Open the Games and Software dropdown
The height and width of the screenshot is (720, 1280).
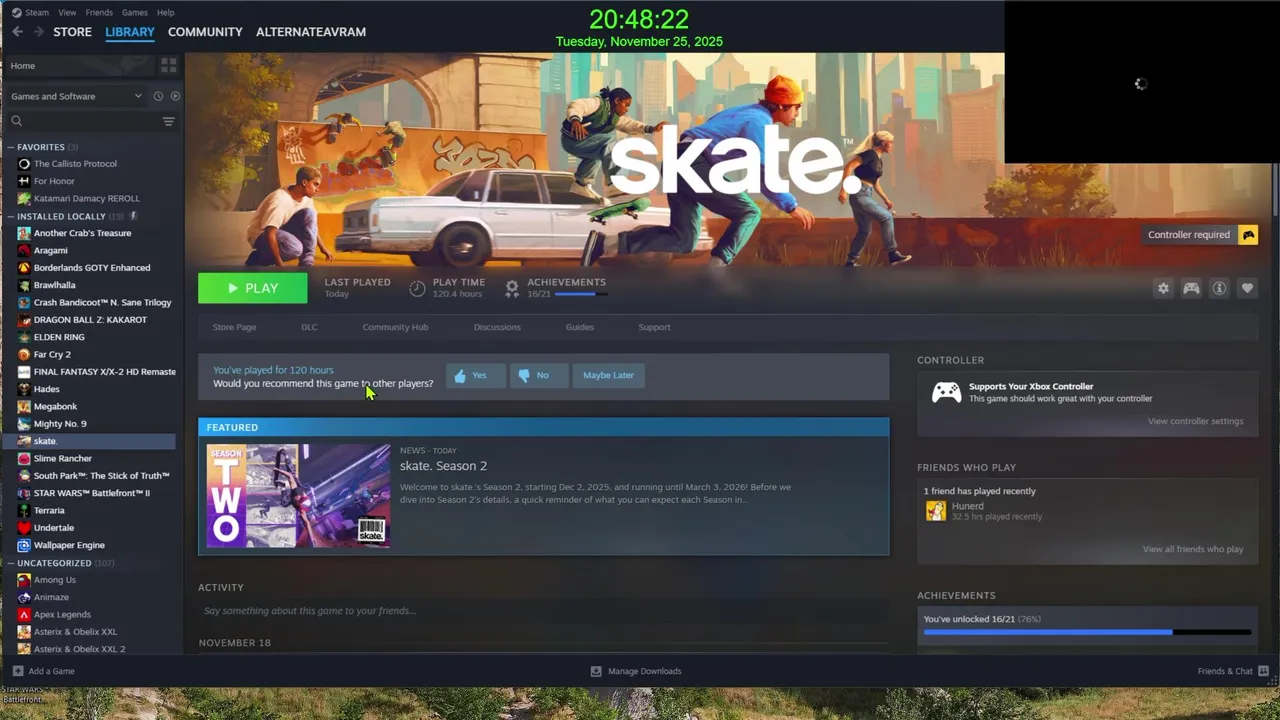pos(76,96)
